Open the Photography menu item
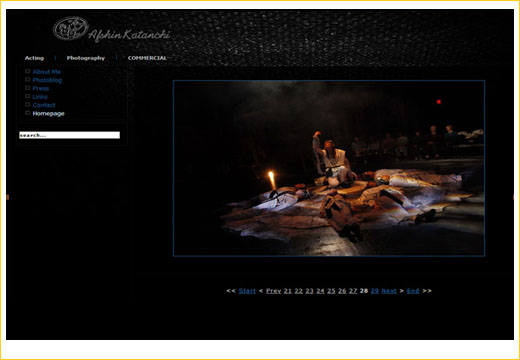Viewport: 520px width, 360px height. click(86, 58)
